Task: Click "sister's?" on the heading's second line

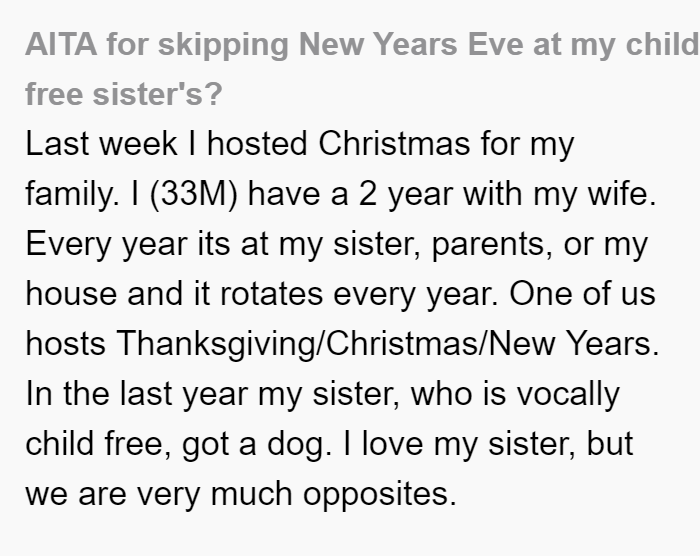Action: tap(157, 94)
